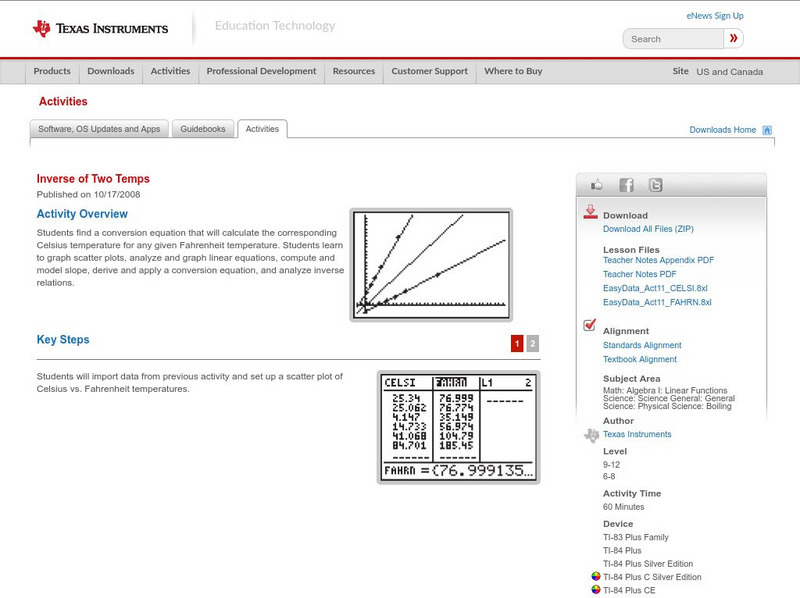This screenshot has width=800, height=598.
Task: Click the CELSI FAHRN table screenshot
Action: click(x=458, y=427)
